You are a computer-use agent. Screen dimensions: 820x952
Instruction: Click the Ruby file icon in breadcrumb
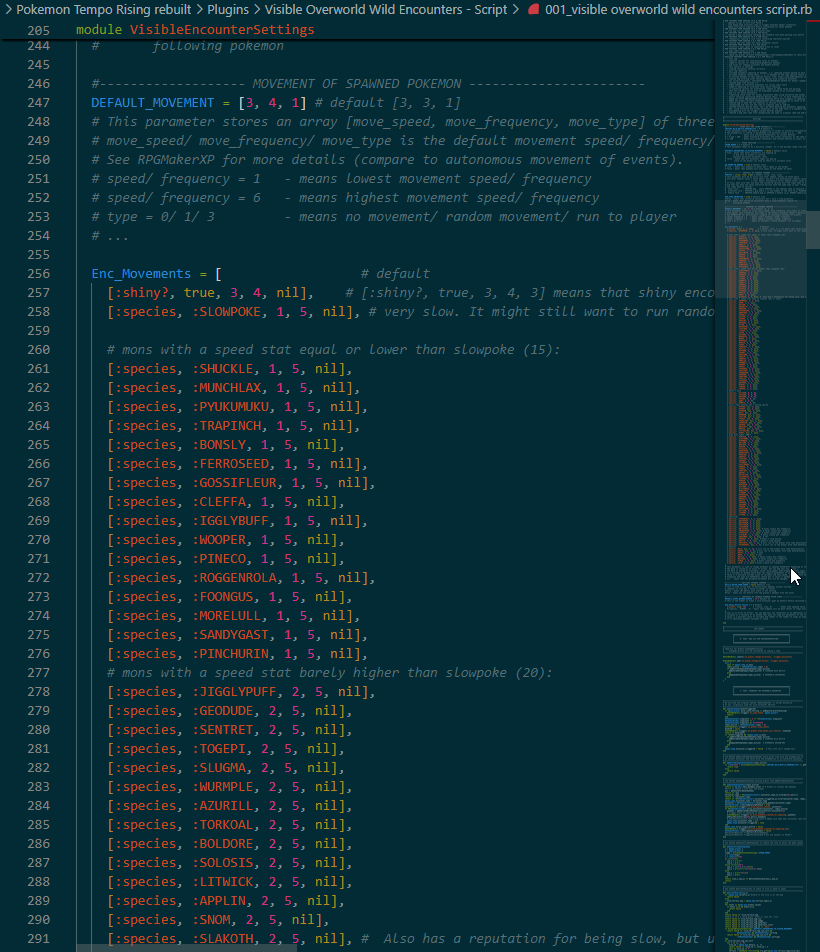[533, 9]
